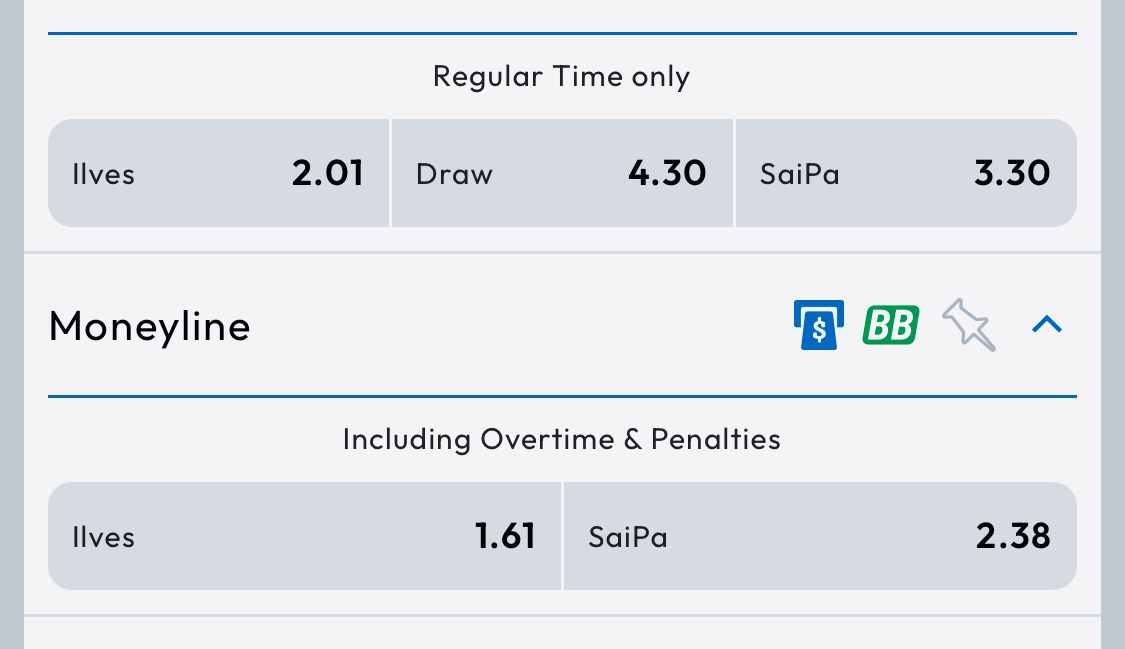Screen dimensions: 1125x649
Task: Click the Moneyline market title
Action: click(x=150, y=326)
